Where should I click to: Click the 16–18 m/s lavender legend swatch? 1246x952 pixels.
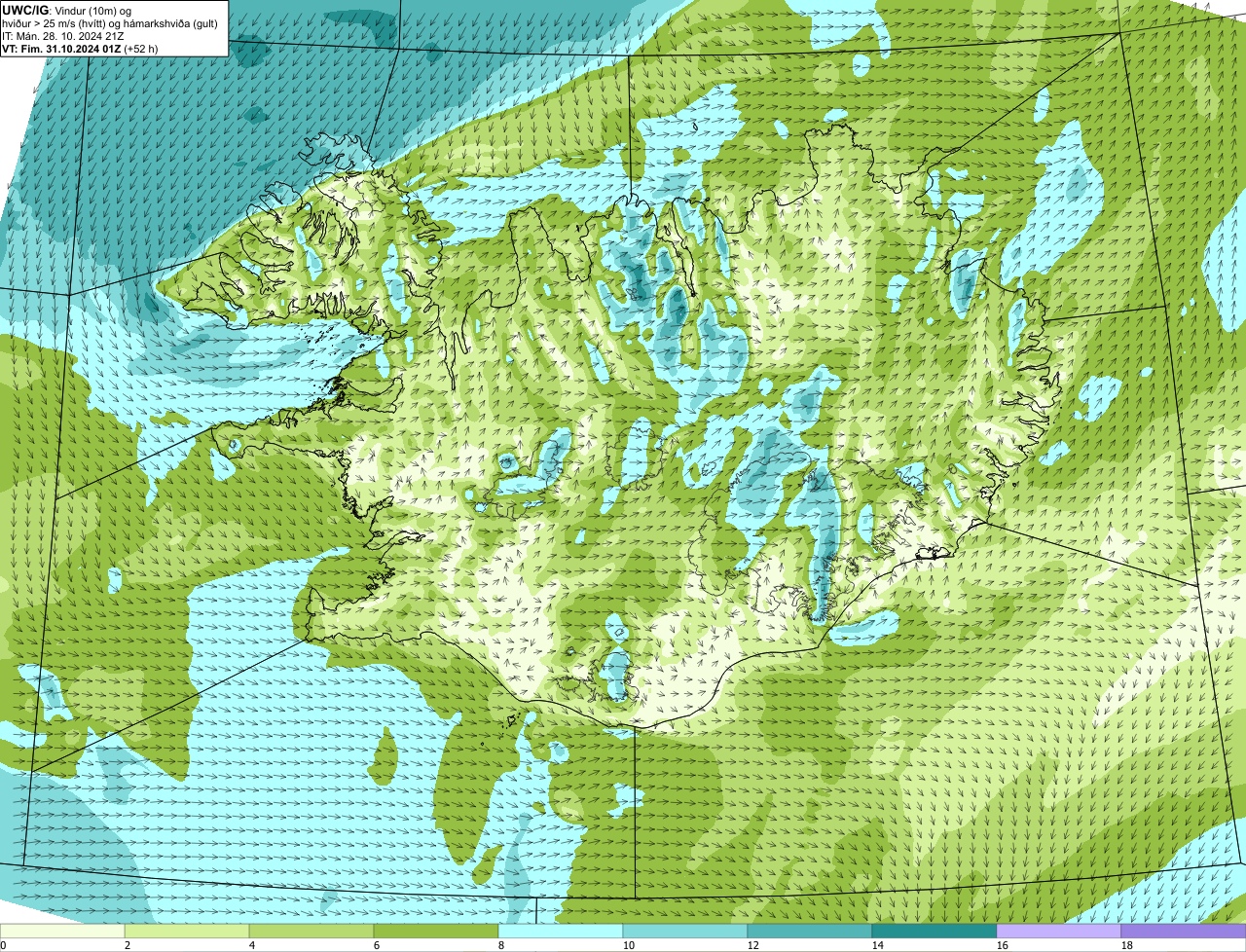tap(1059, 931)
